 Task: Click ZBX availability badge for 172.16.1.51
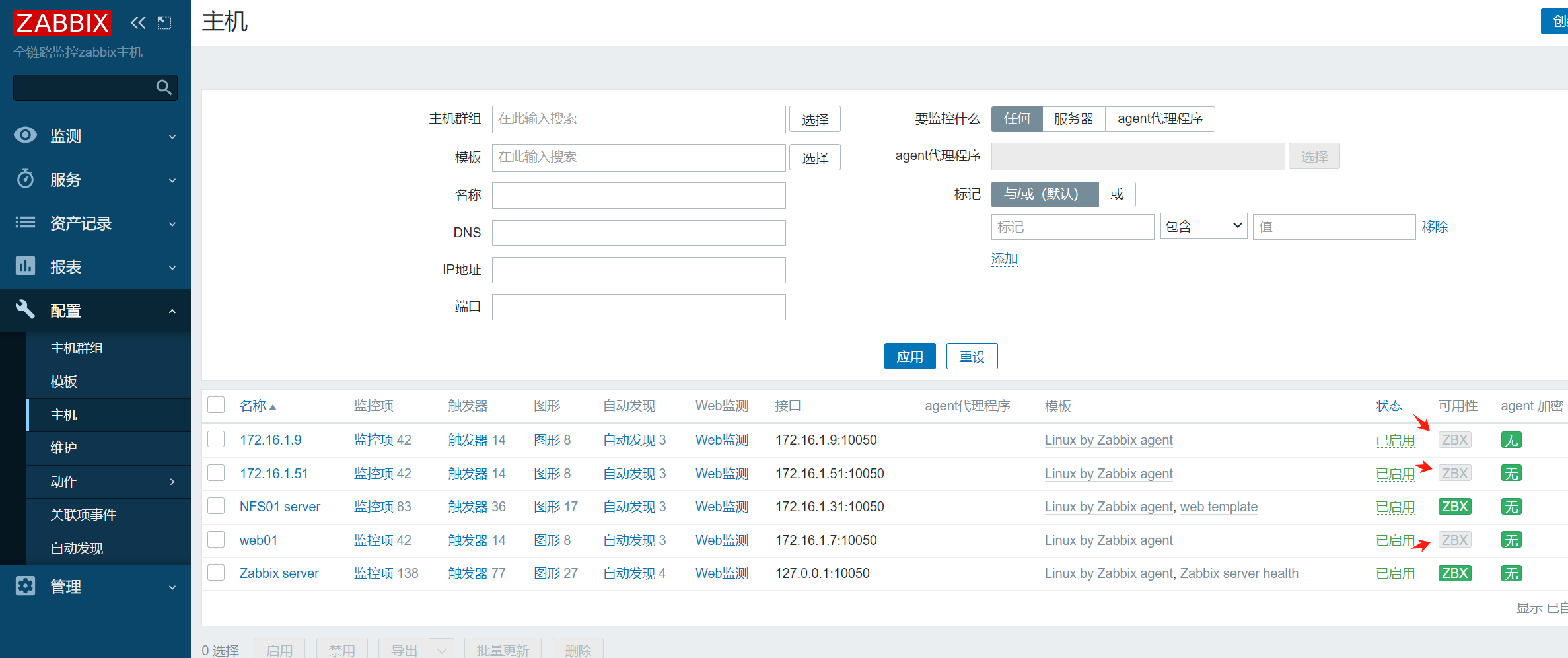tap(1454, 474)
